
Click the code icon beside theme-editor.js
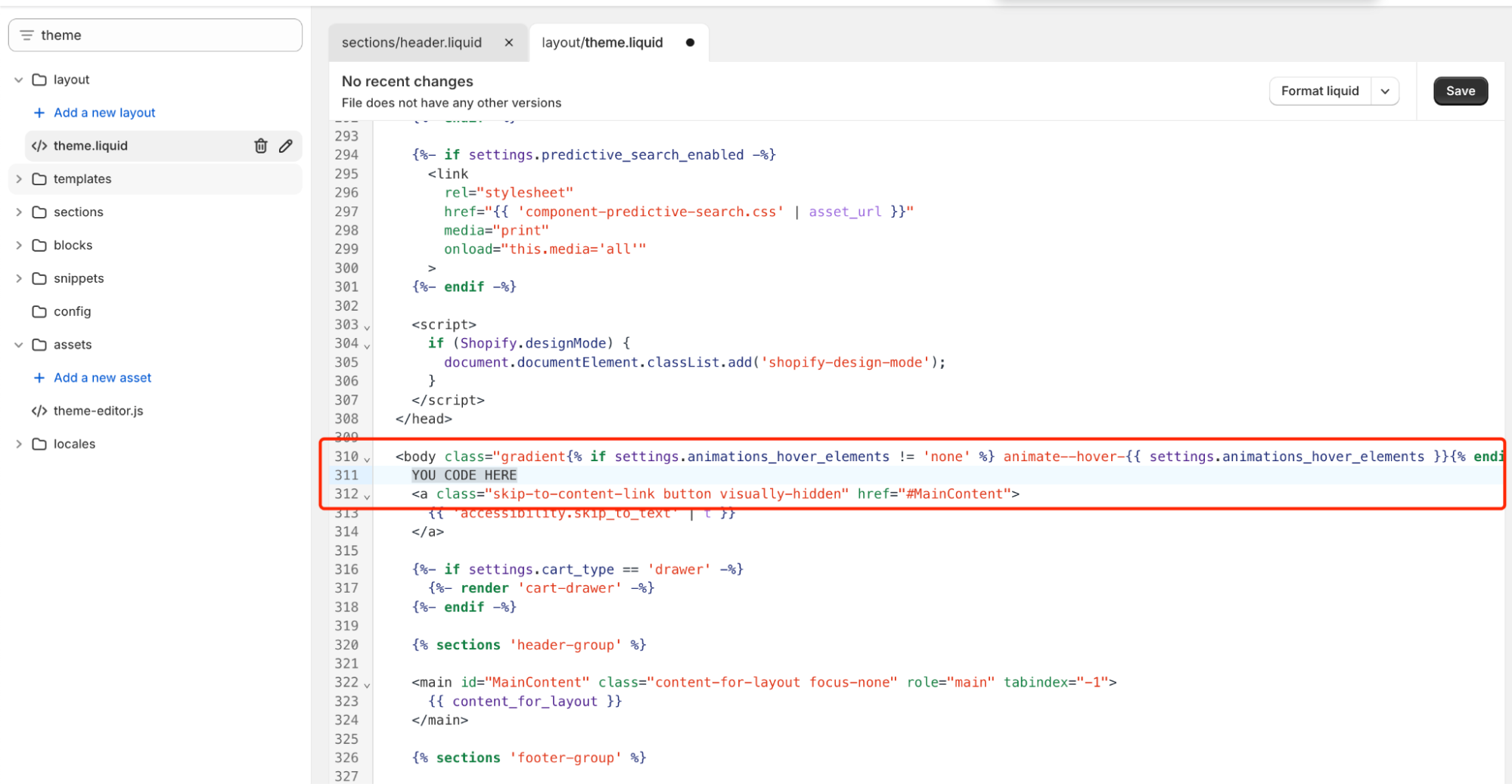(x=39, y=411)
